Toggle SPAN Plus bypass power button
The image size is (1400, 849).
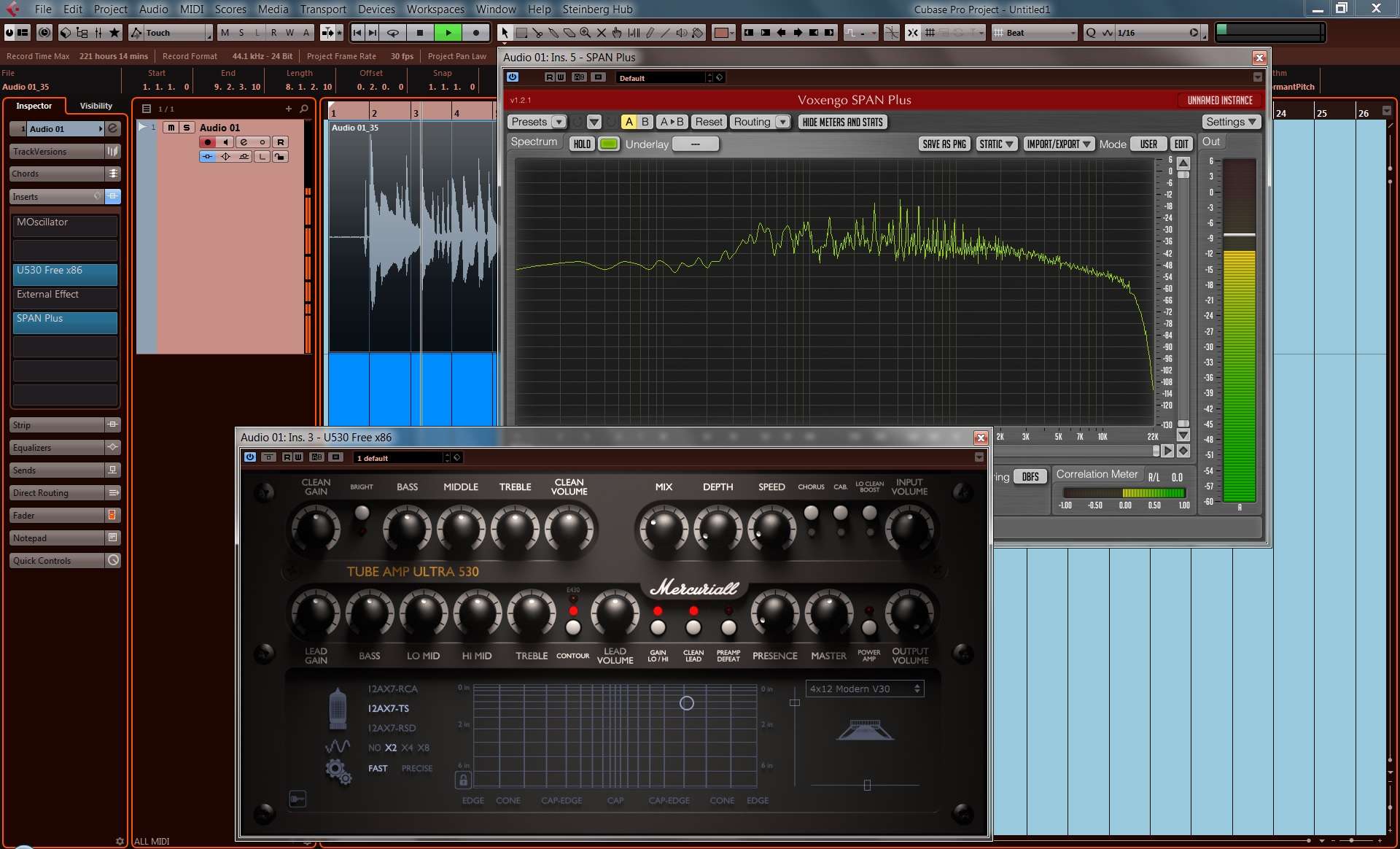[513, 77]
